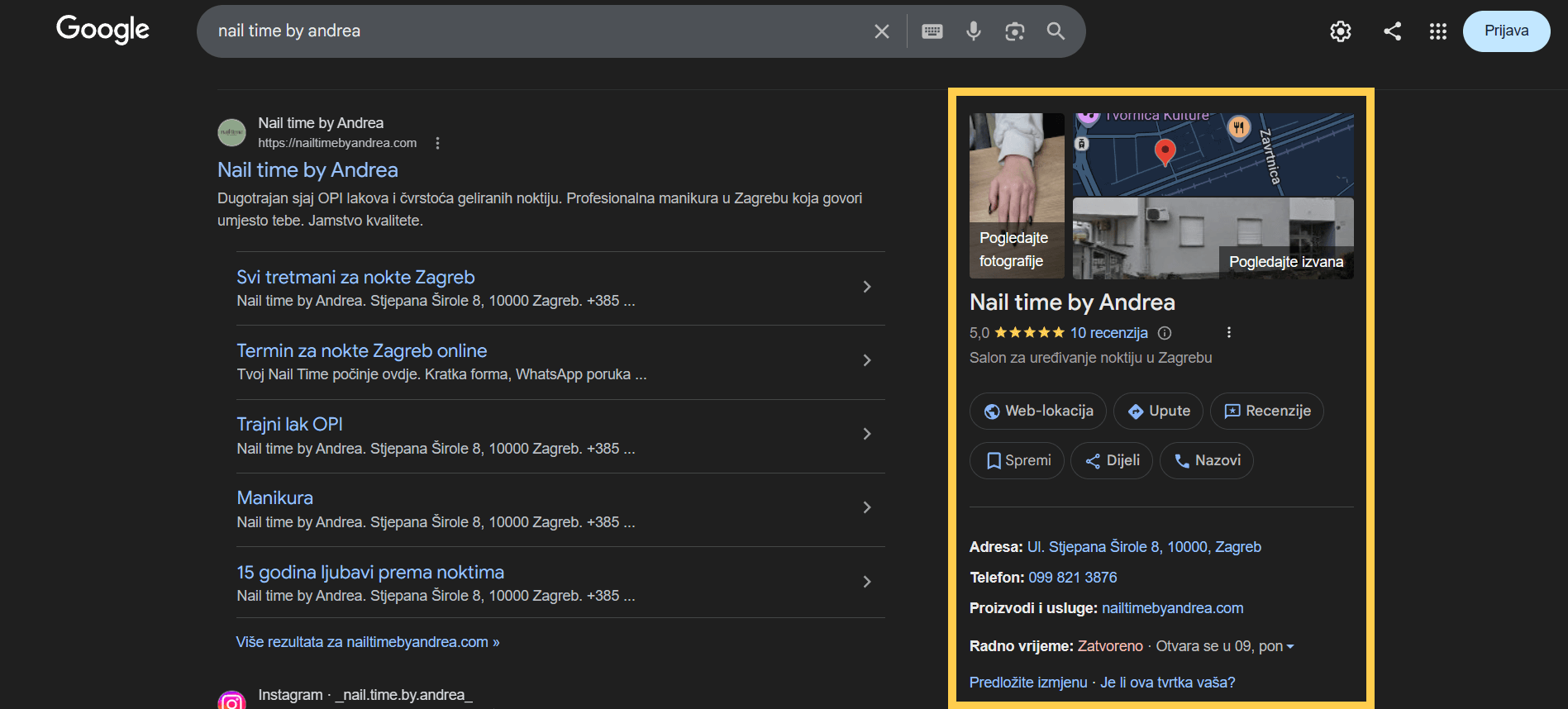Click the five-star rating stars
The image size is (1568, 709).
pos(1030,333)
